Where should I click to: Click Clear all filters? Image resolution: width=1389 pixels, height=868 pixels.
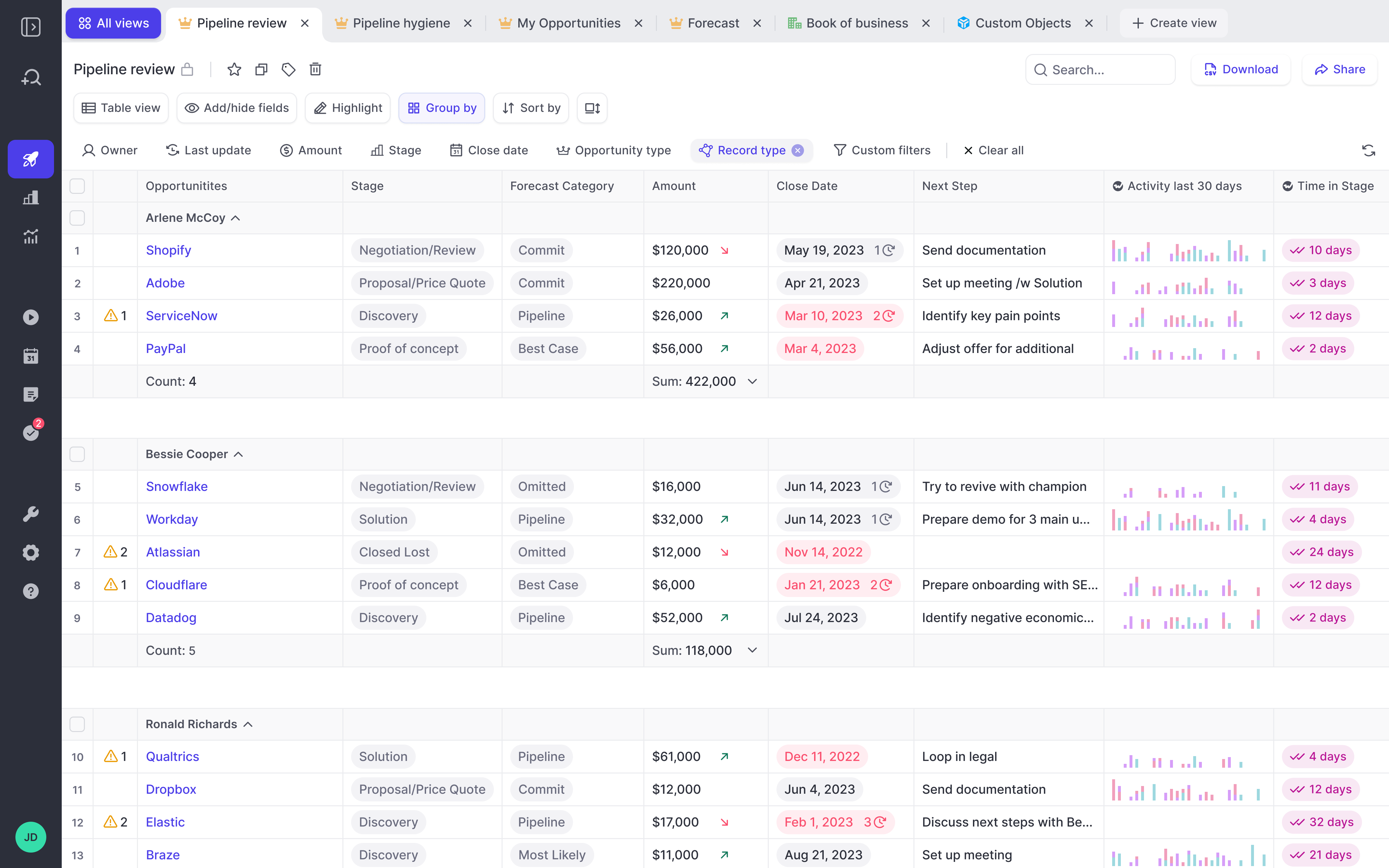tap(994, 150)
